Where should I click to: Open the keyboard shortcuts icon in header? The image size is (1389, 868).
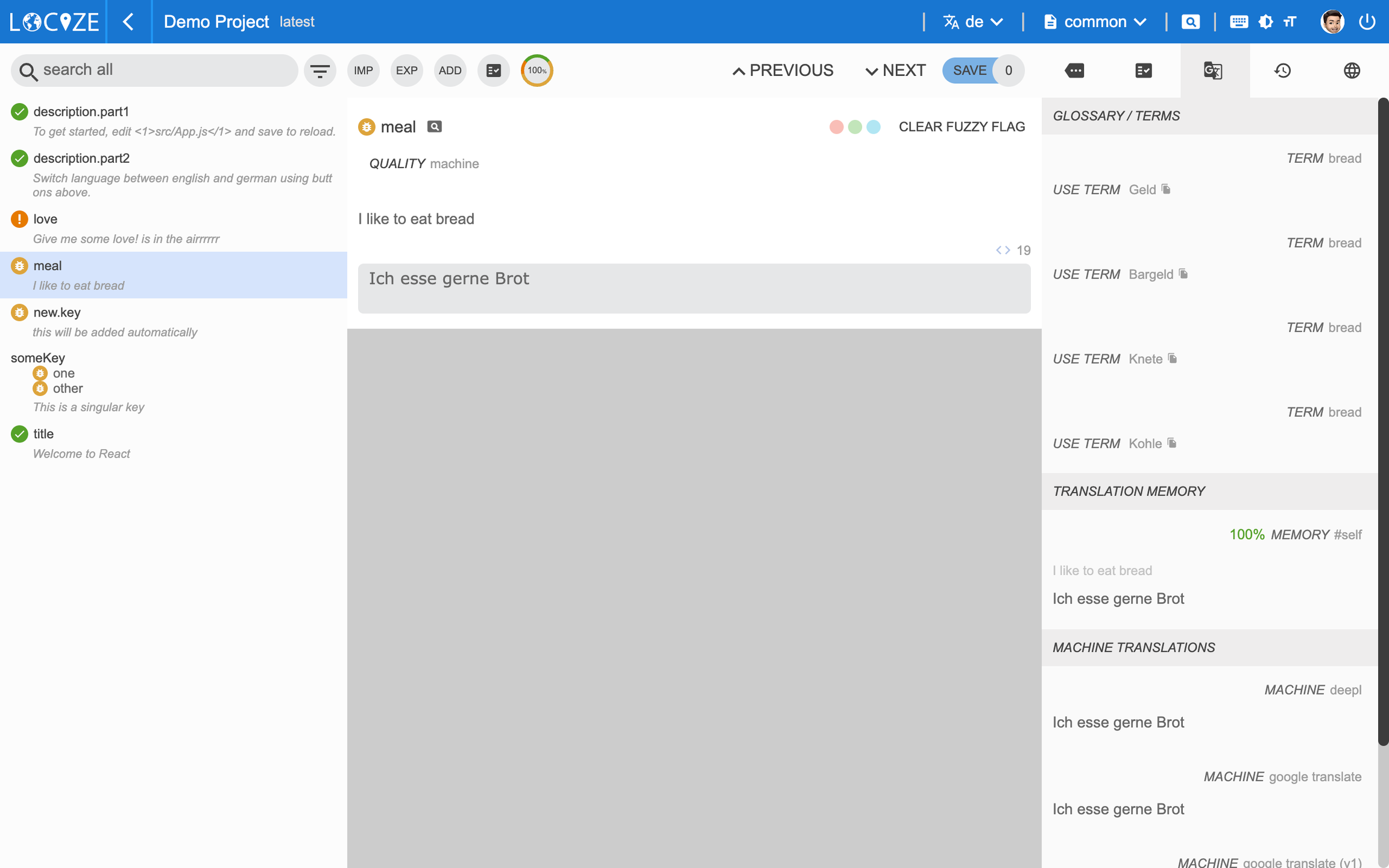coord(1238,22)
